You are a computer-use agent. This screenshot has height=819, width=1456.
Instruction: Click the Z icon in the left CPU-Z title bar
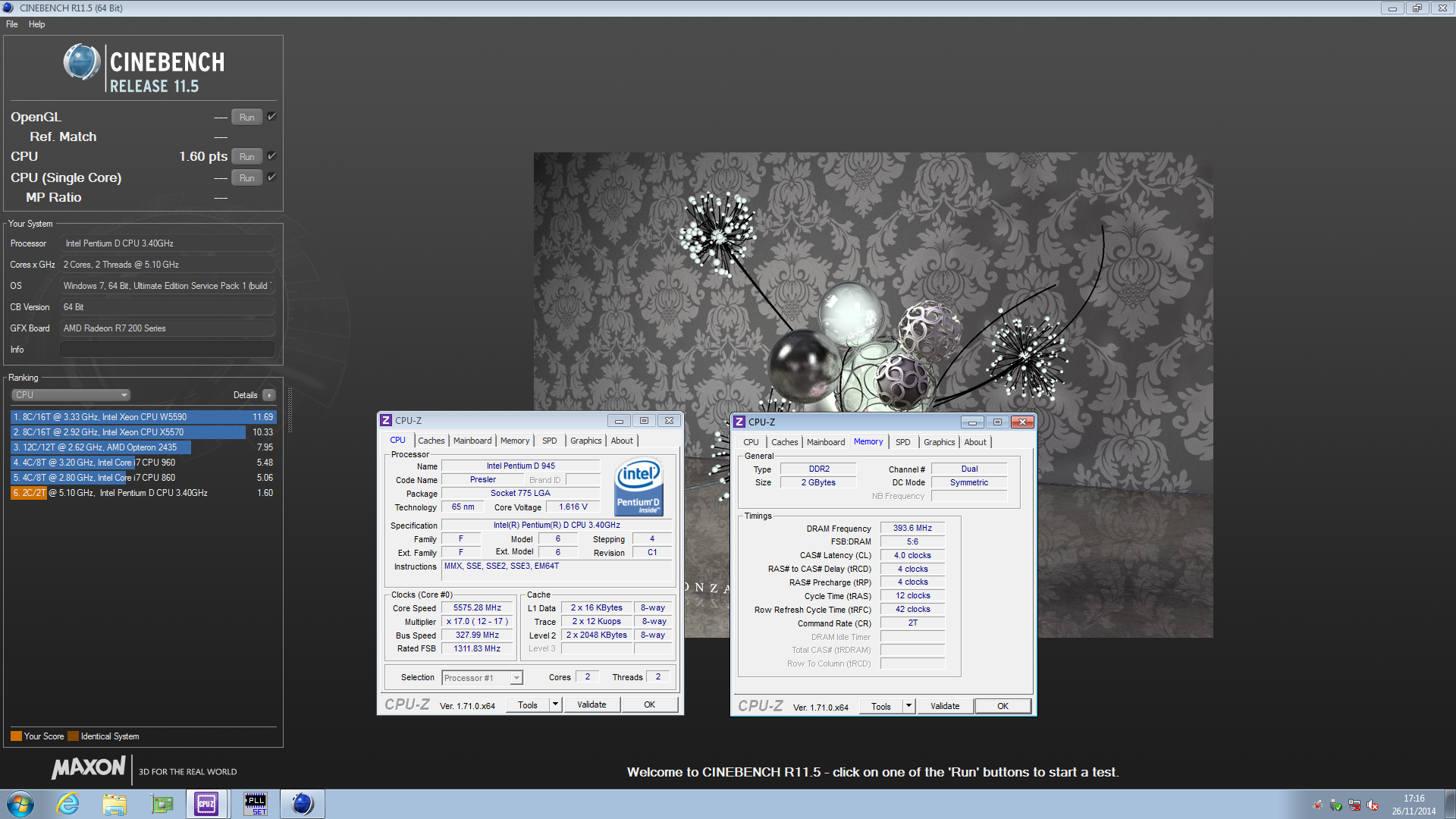pyautogui.click(x=386, y=420)
